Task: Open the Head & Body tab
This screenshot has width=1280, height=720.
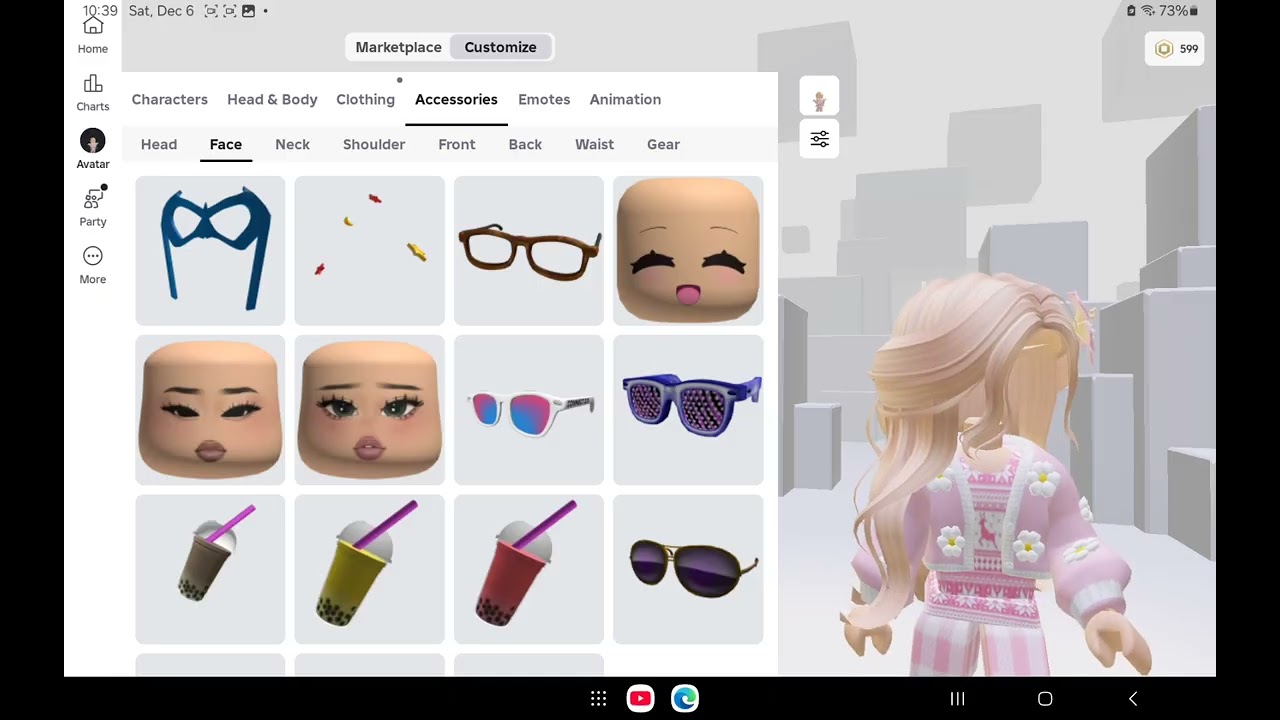Action: pyautogui.click(x=272, y=99)
